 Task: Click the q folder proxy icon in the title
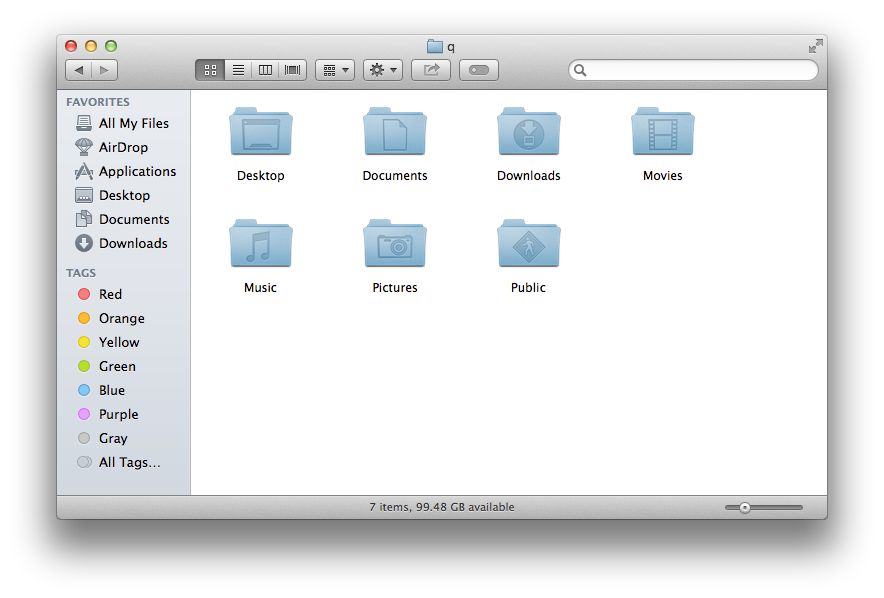pos(435,46)
